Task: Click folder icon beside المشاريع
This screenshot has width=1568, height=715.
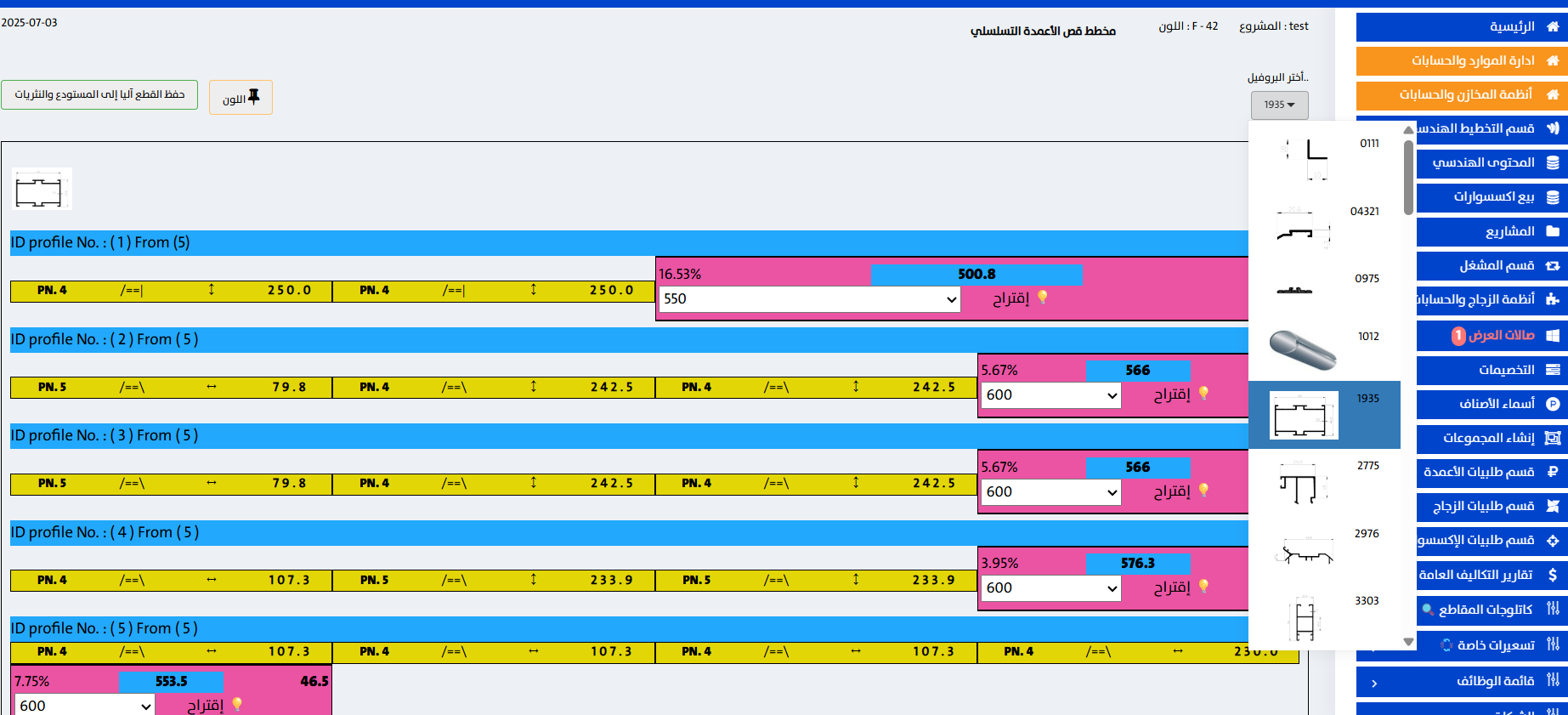Action: pyautogui.click(x=1553, y=231)
